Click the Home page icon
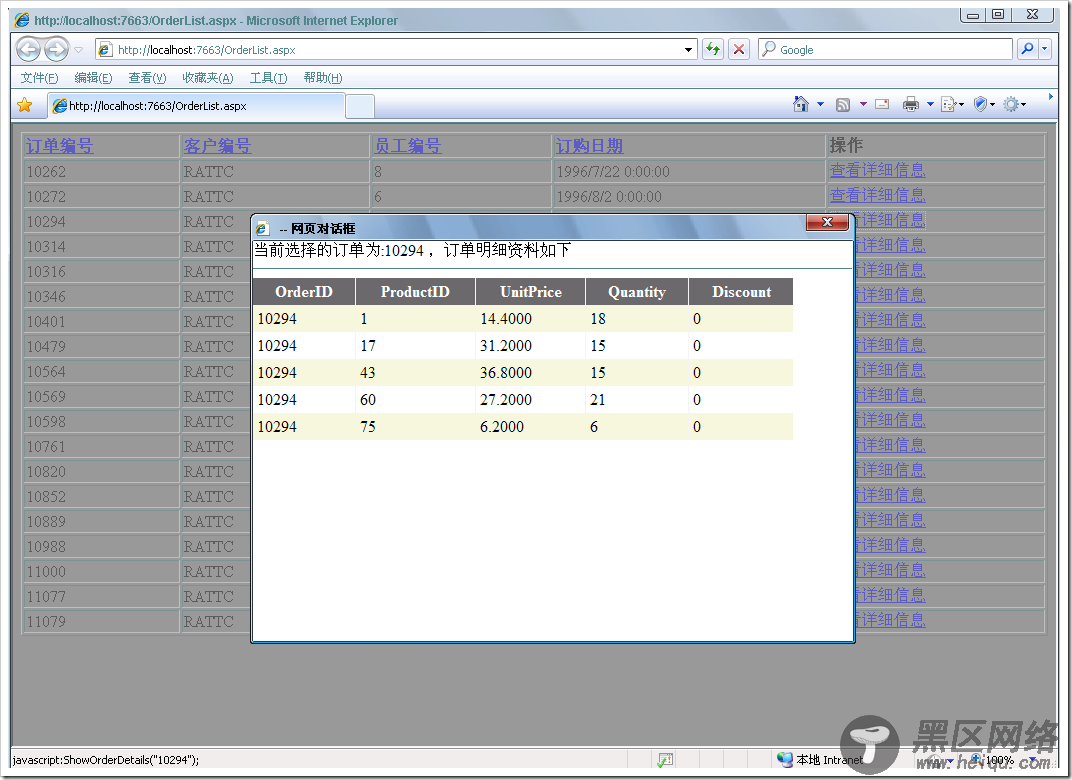Screen dimensions: 1072x780 801,104
